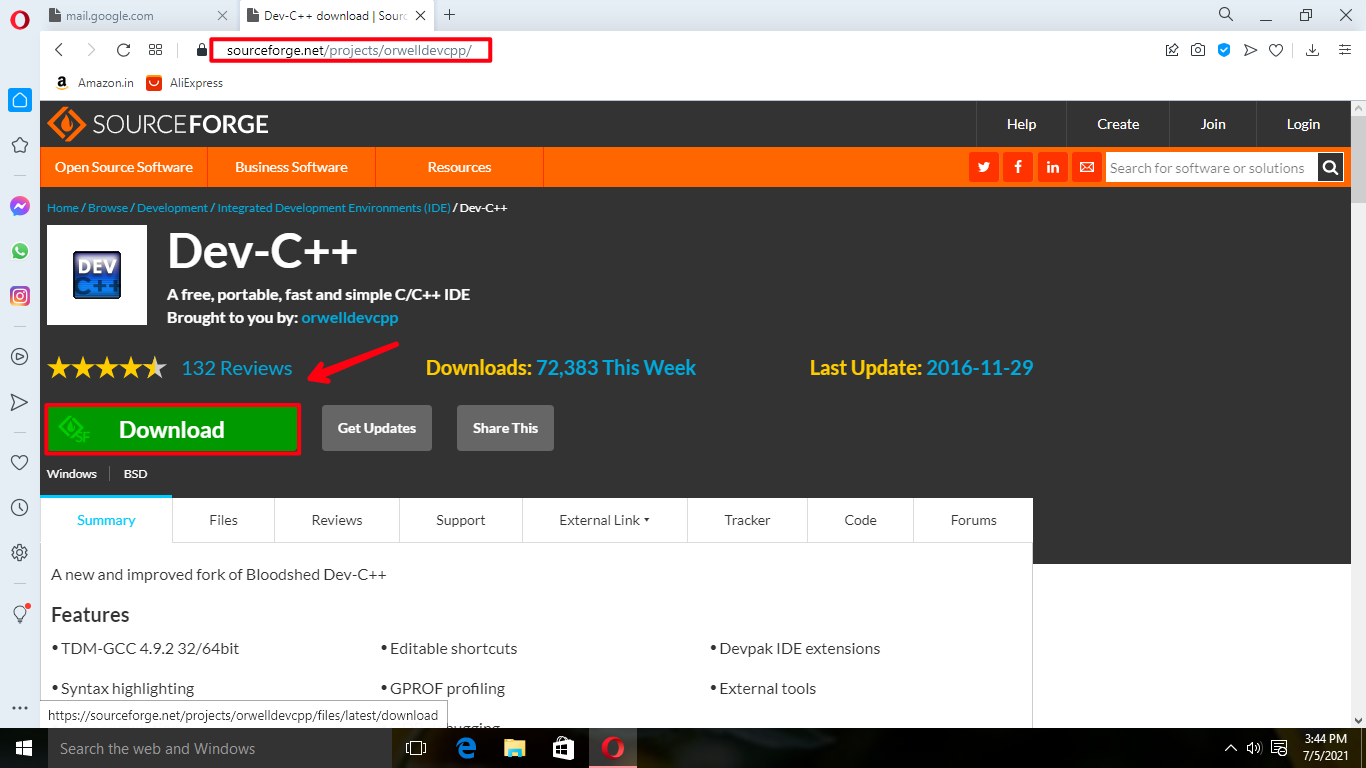Open the 132 Reviews link
1366x768 pixels.
click(x=237, y=368)
